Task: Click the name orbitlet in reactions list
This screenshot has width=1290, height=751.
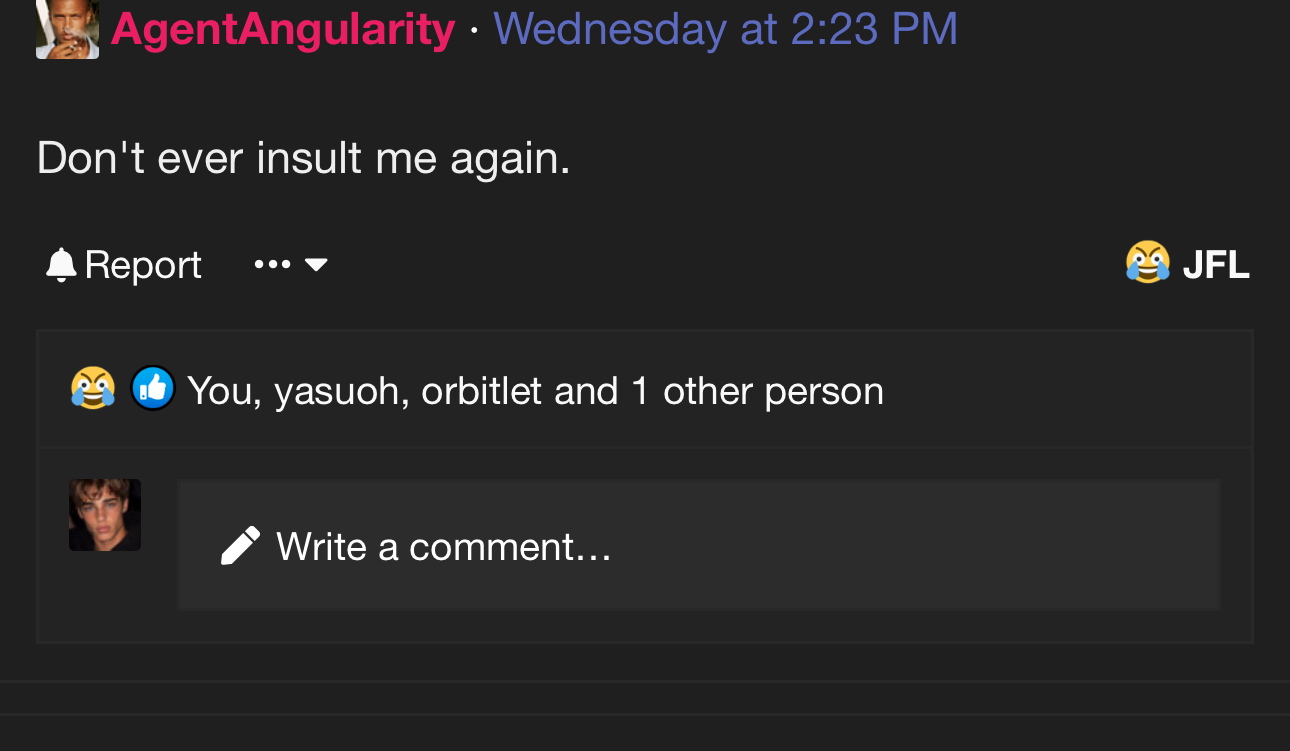Action: pos(482,391)
